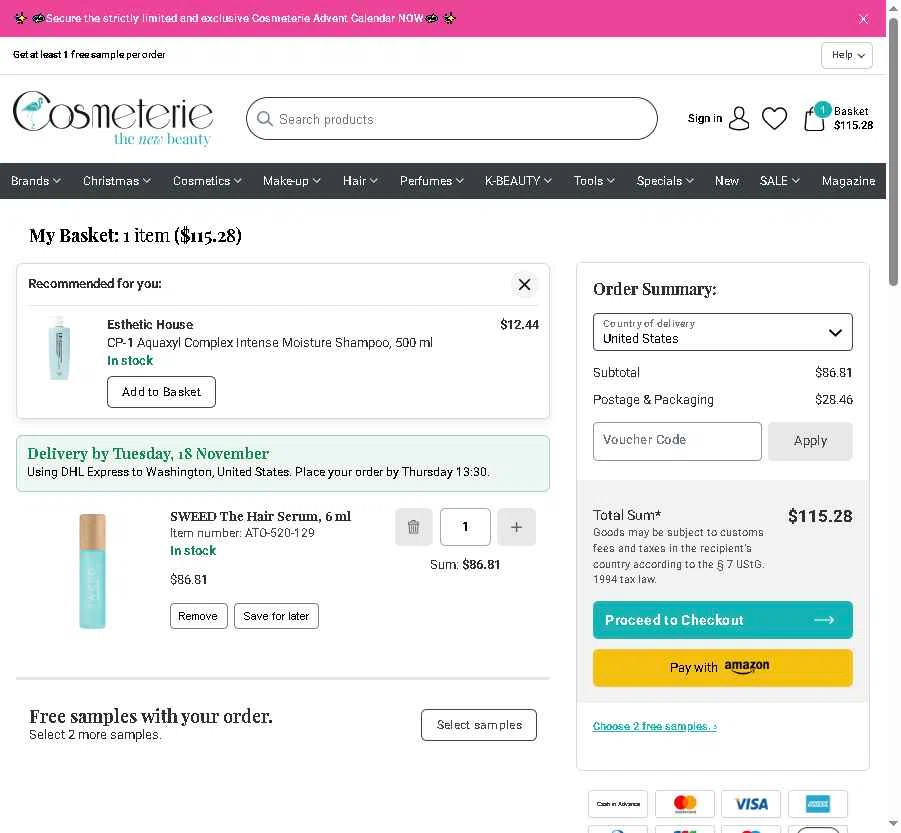Expand the Tools menu
Screen dimensions: 901x833
pyautogui.click(x=594, y=181)
